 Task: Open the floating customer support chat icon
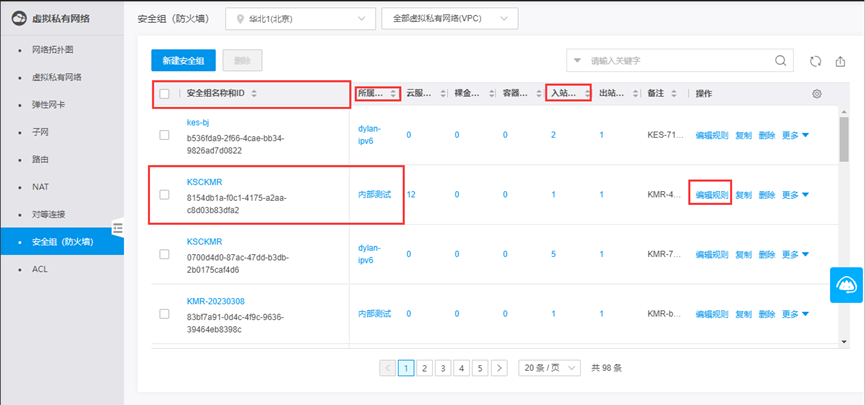846,285
